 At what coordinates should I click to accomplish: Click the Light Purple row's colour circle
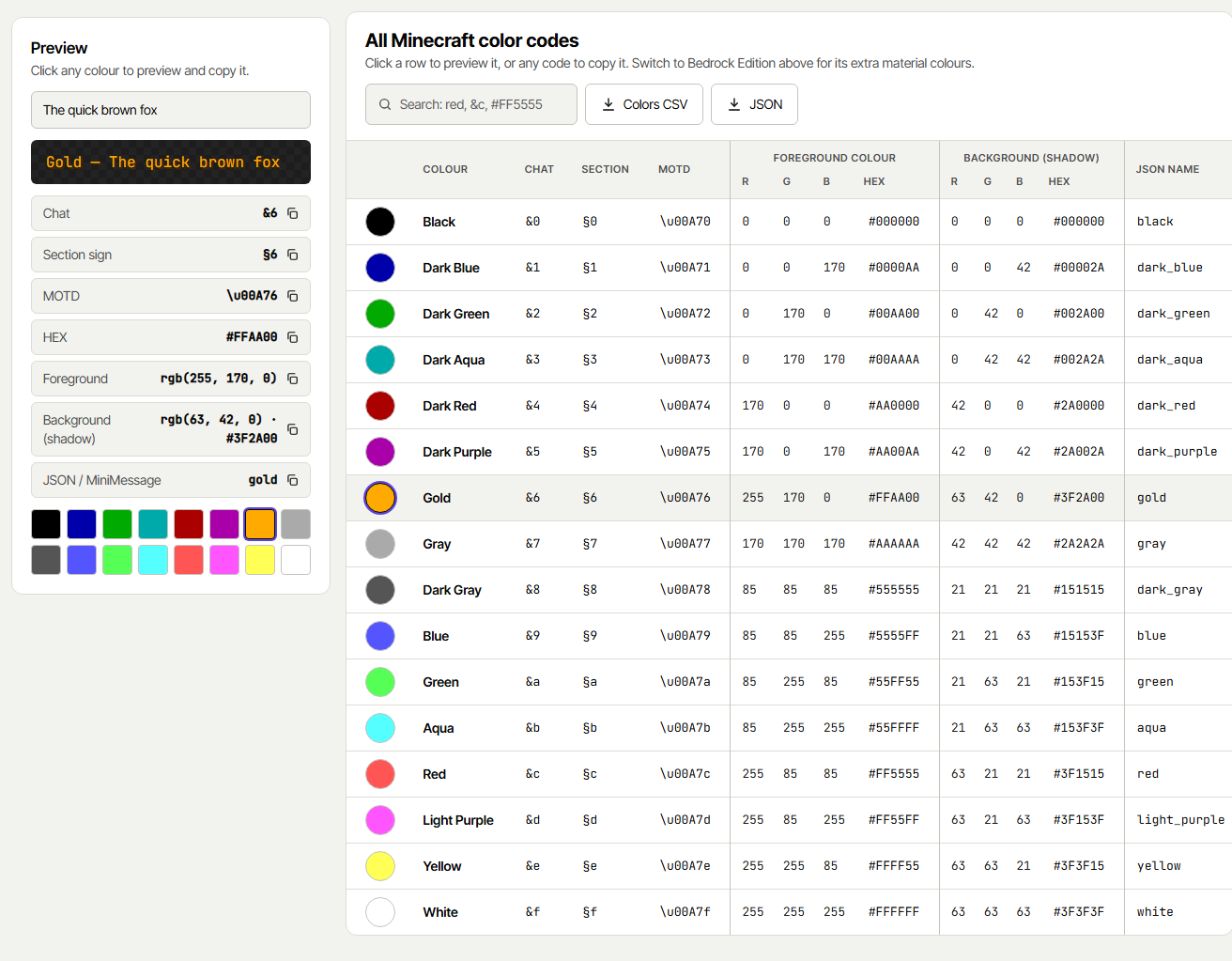380,820
